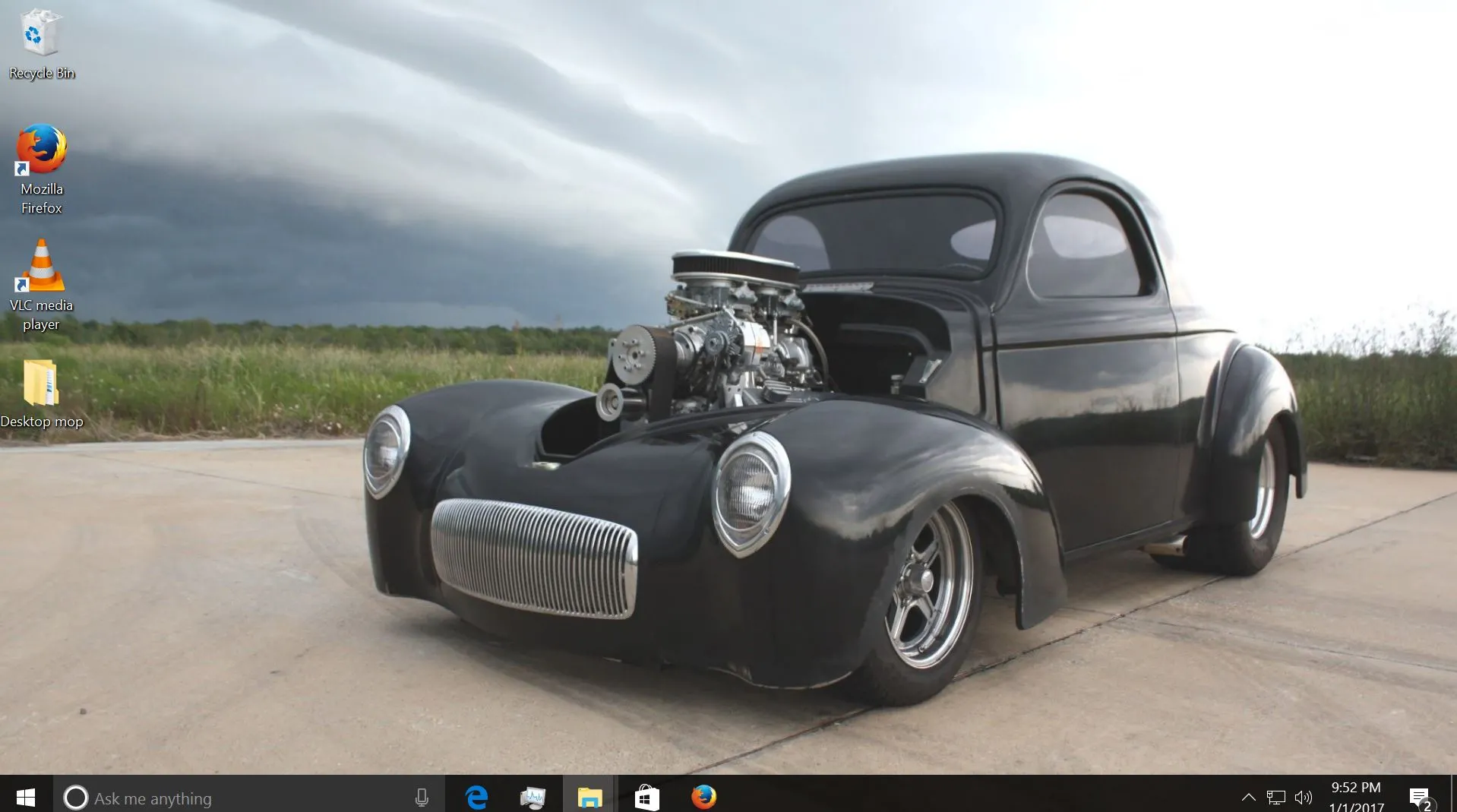The image size is (1457, 812).
Task: Open the Windows Store from the taskbar
Action: tap(646, 796)
